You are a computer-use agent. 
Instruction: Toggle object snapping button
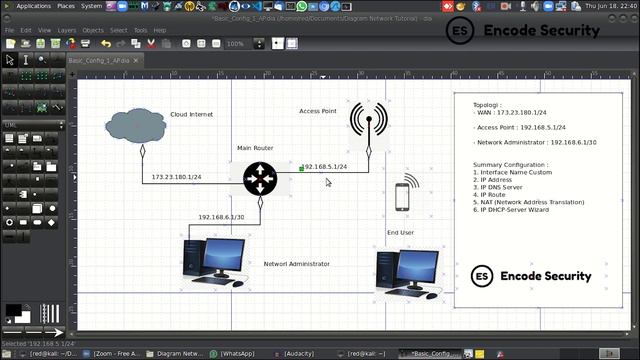(292, 44)
